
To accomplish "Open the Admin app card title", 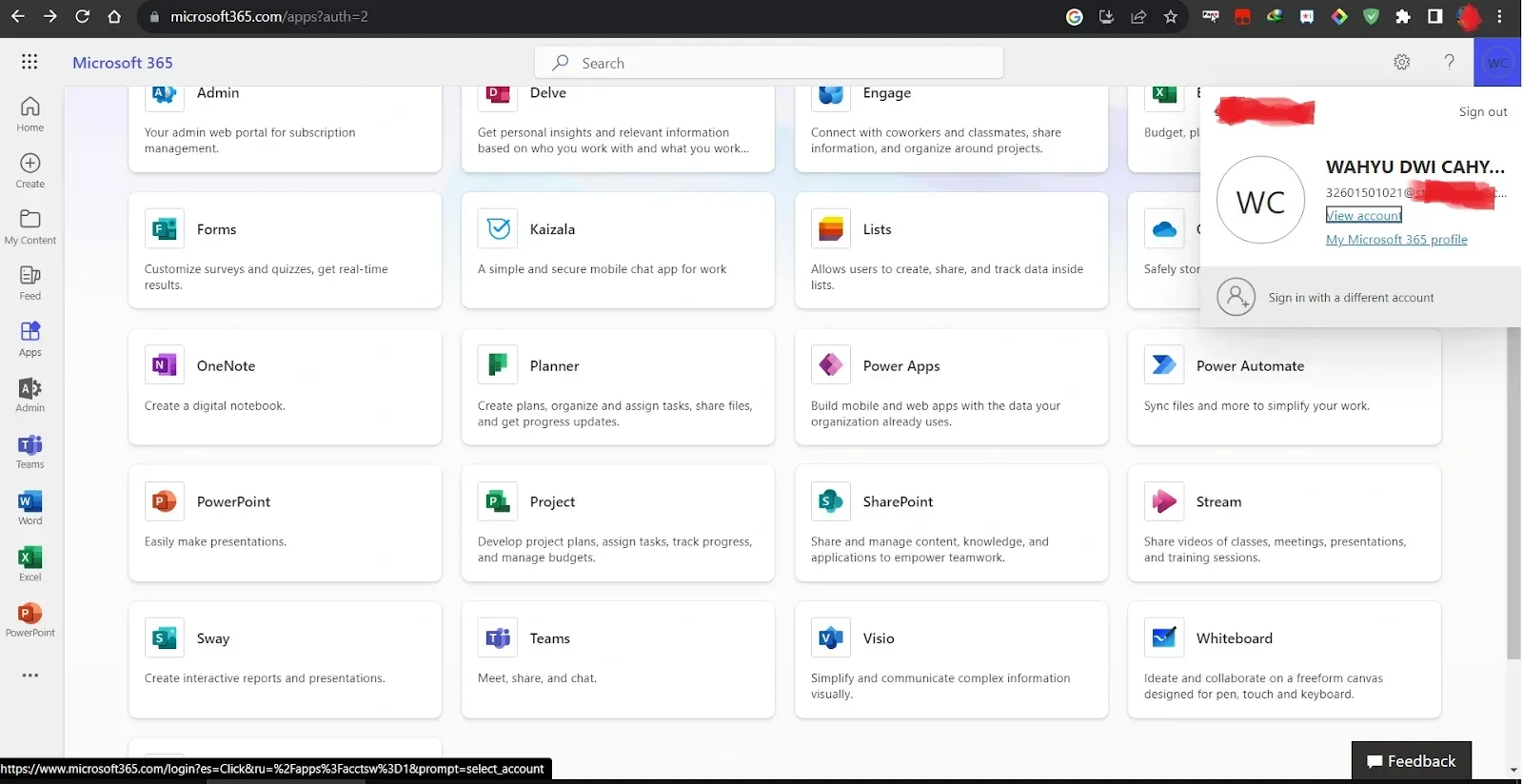I will [218, 93].
